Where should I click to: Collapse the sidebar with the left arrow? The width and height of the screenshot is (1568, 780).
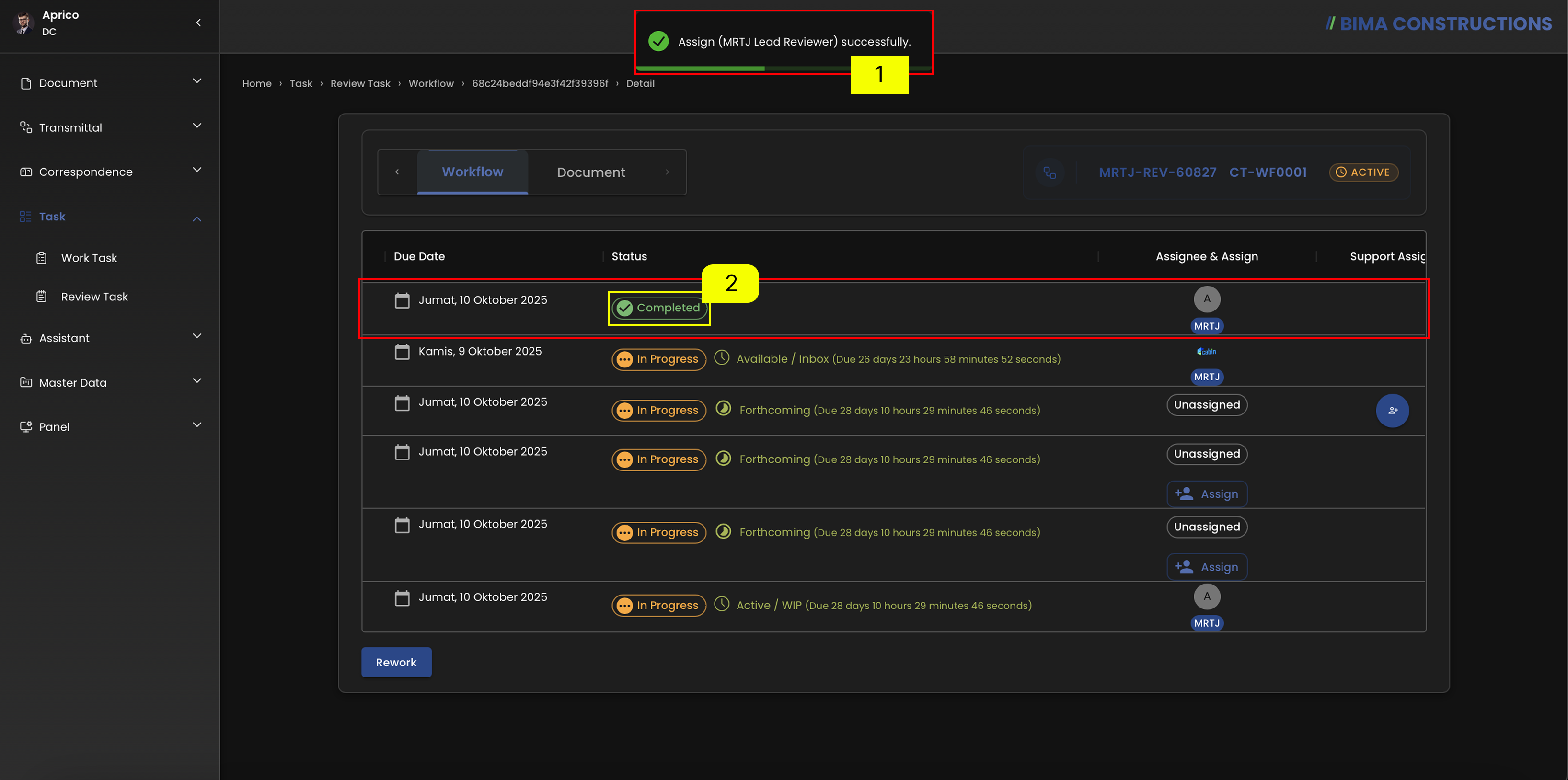tap(198, 23)
